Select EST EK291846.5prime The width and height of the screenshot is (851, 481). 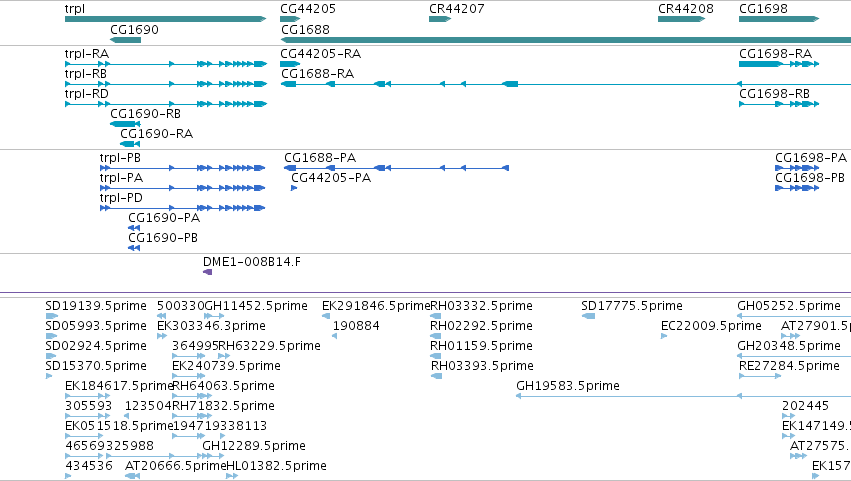(326, 316)
